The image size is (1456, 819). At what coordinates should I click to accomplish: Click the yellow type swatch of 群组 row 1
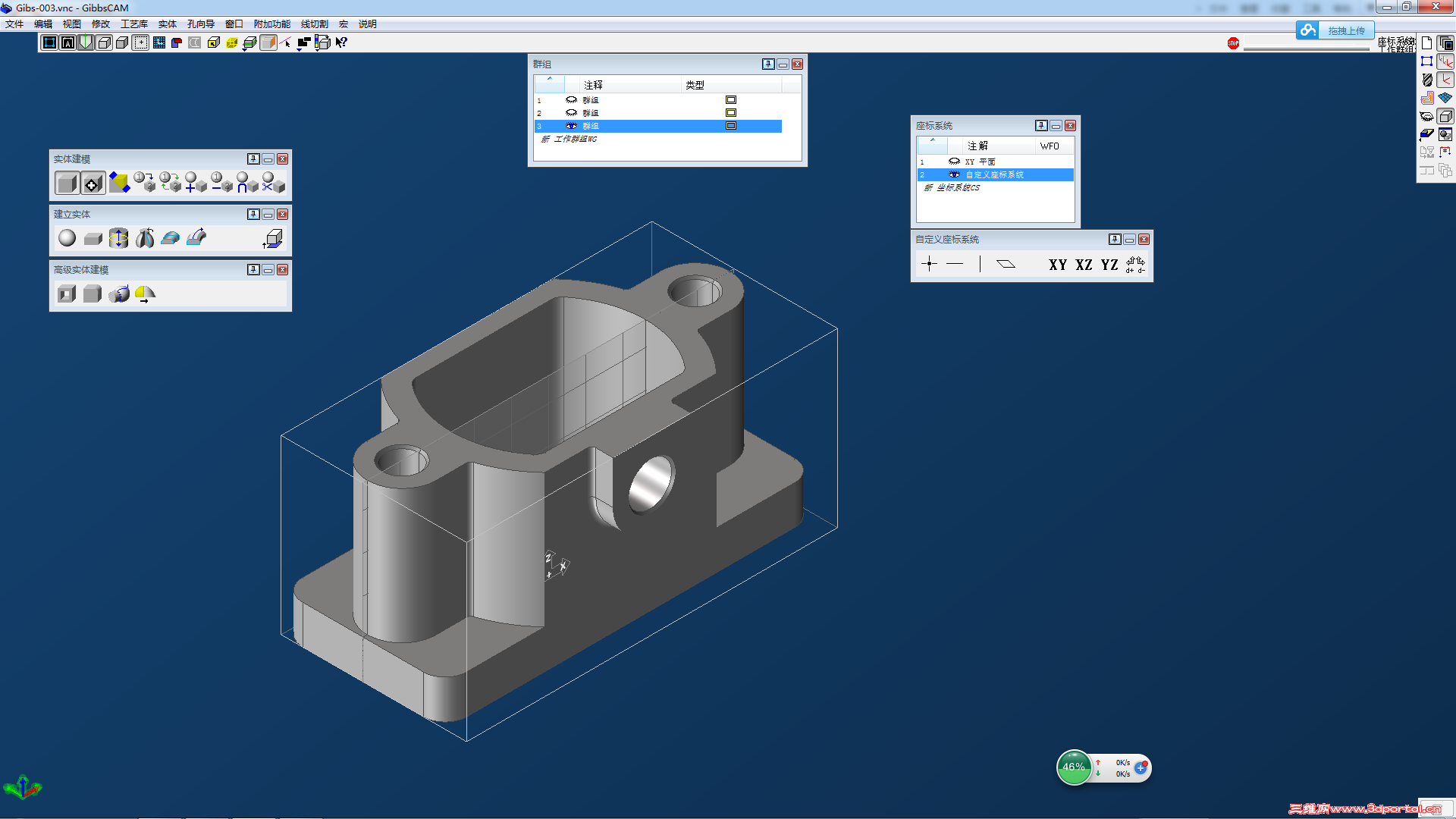[731, 100]
